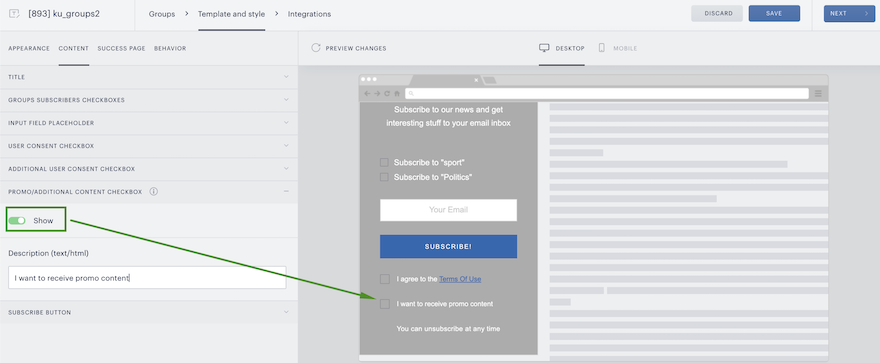Click Preview Changes
The image size is (880, 363).
pyautogui.click(x=349, y=48)
